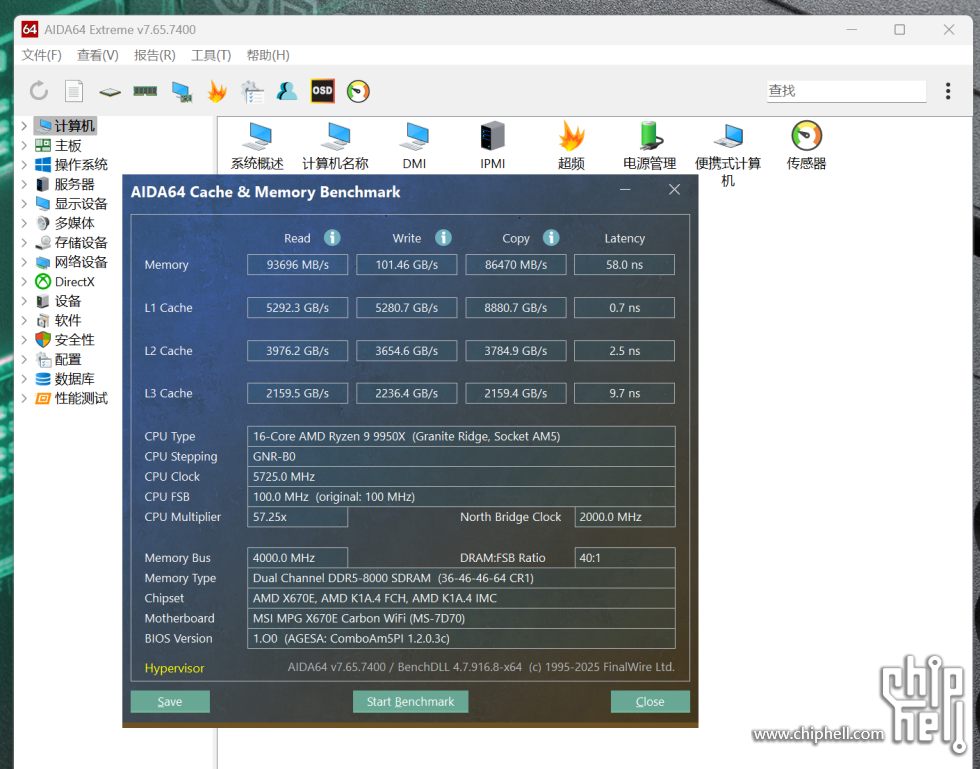
Task: Open the 工具(T) menu
Action: pyautogui.click(x=211, y=55)
